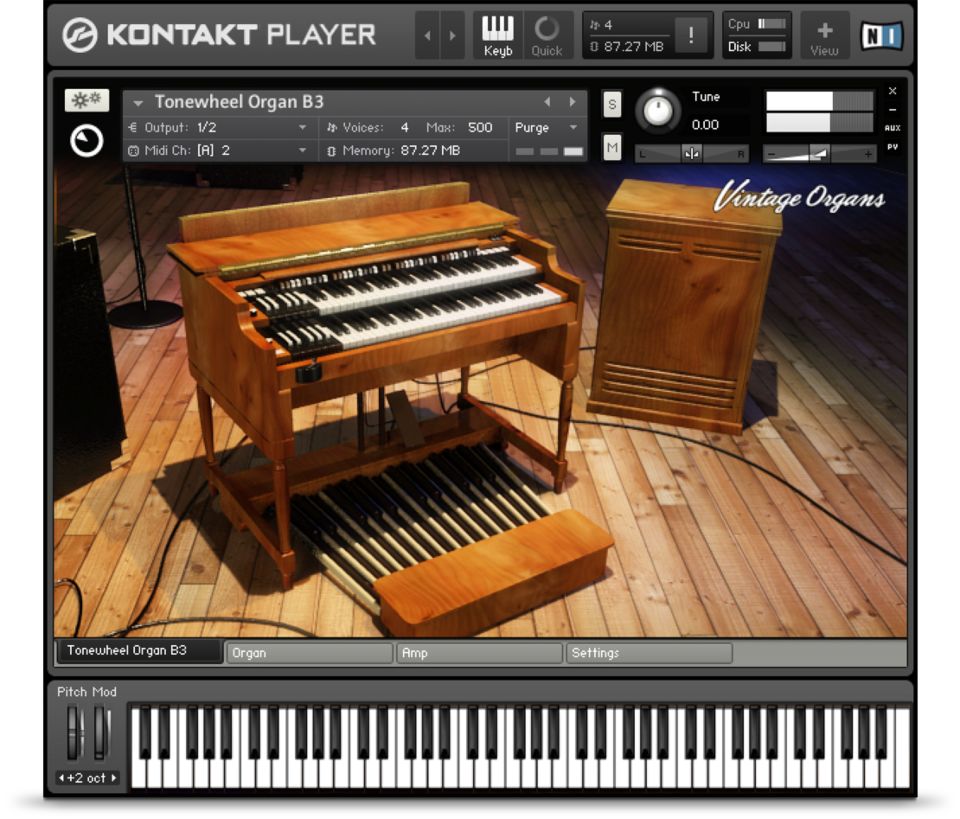Mute the Tonewheel Organ B3 instrument
This screenshot has width=960, height=819.
[x=612, y=148]
